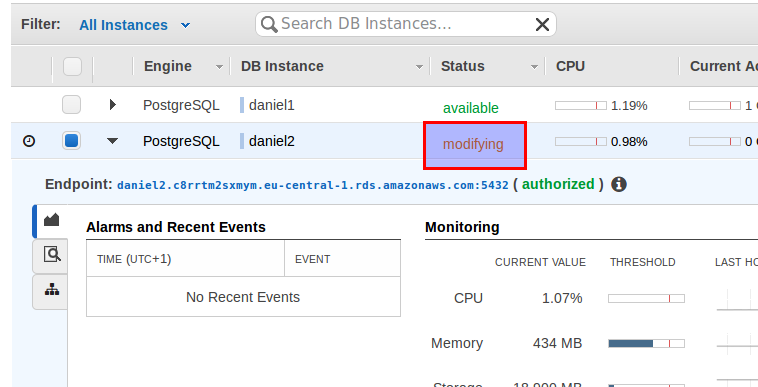Click the daniel2 CPU usage bar

click(581, 142)
